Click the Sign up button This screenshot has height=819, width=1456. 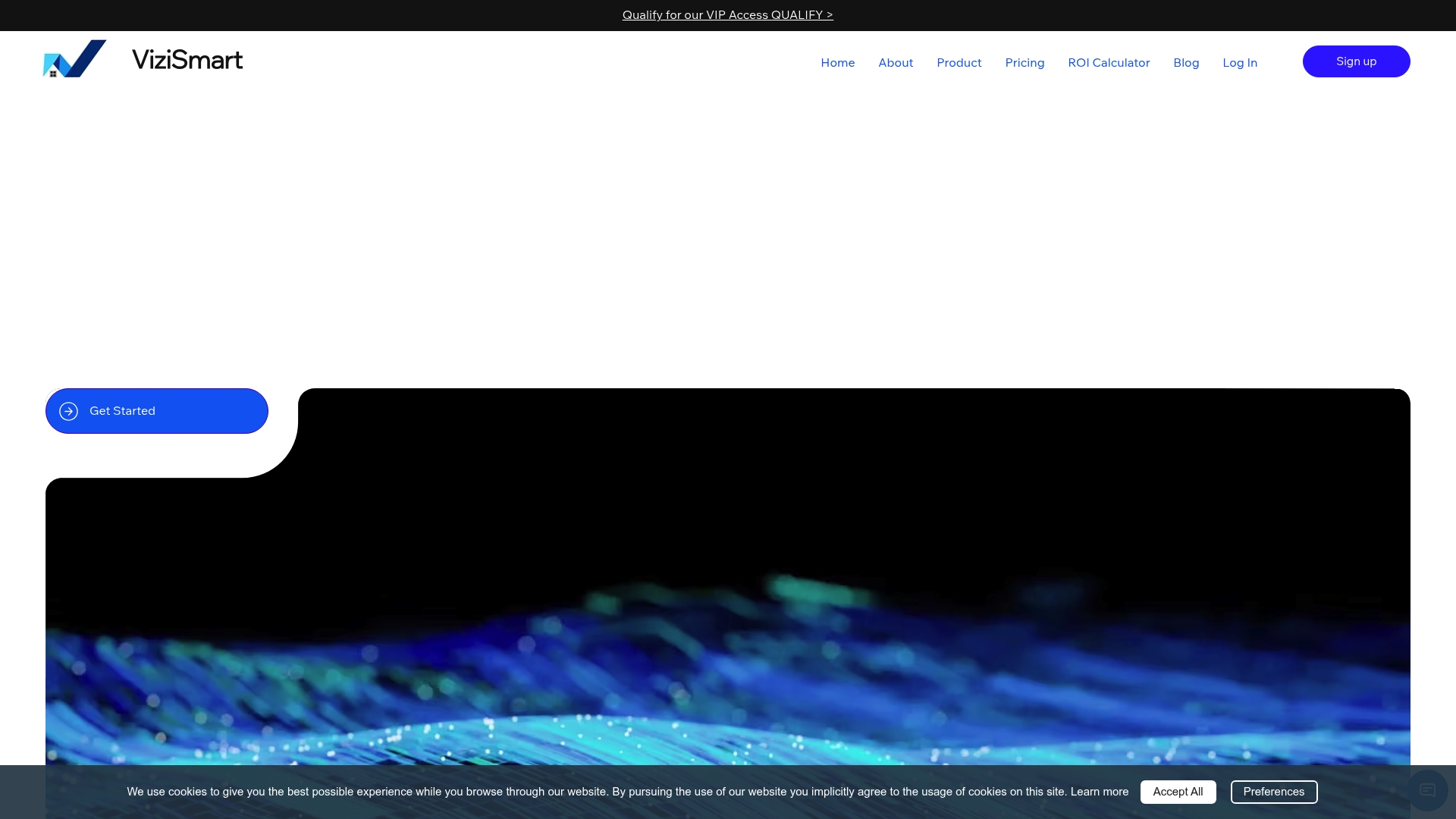[1356, 61]
